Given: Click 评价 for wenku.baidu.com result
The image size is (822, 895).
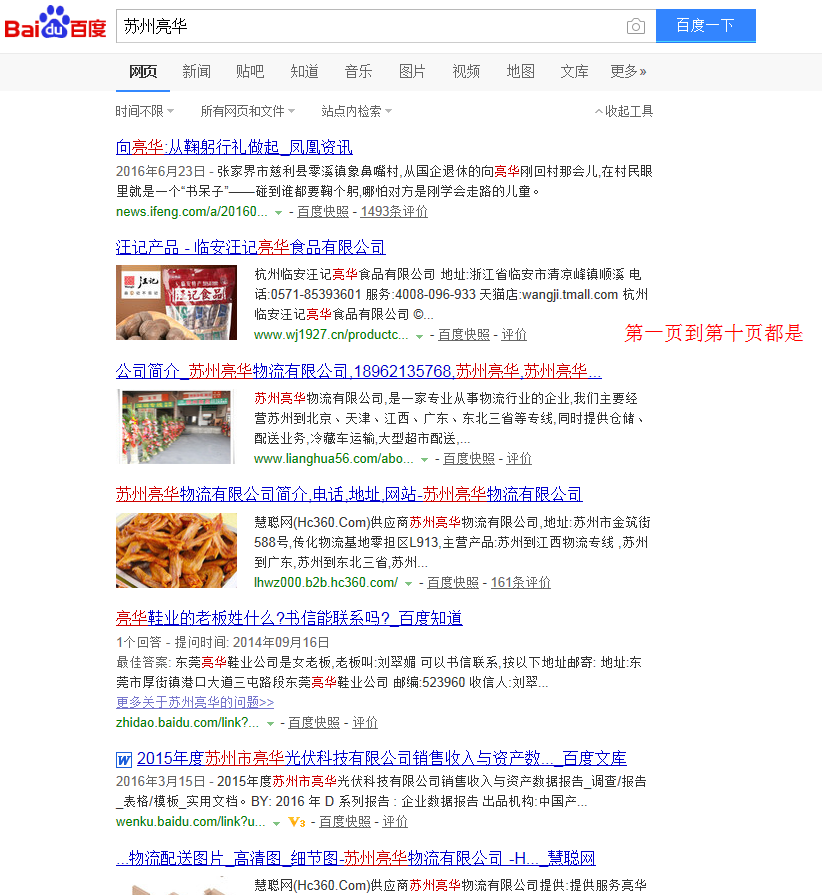Looking at the screenshot, I should [x=395, y=822].
